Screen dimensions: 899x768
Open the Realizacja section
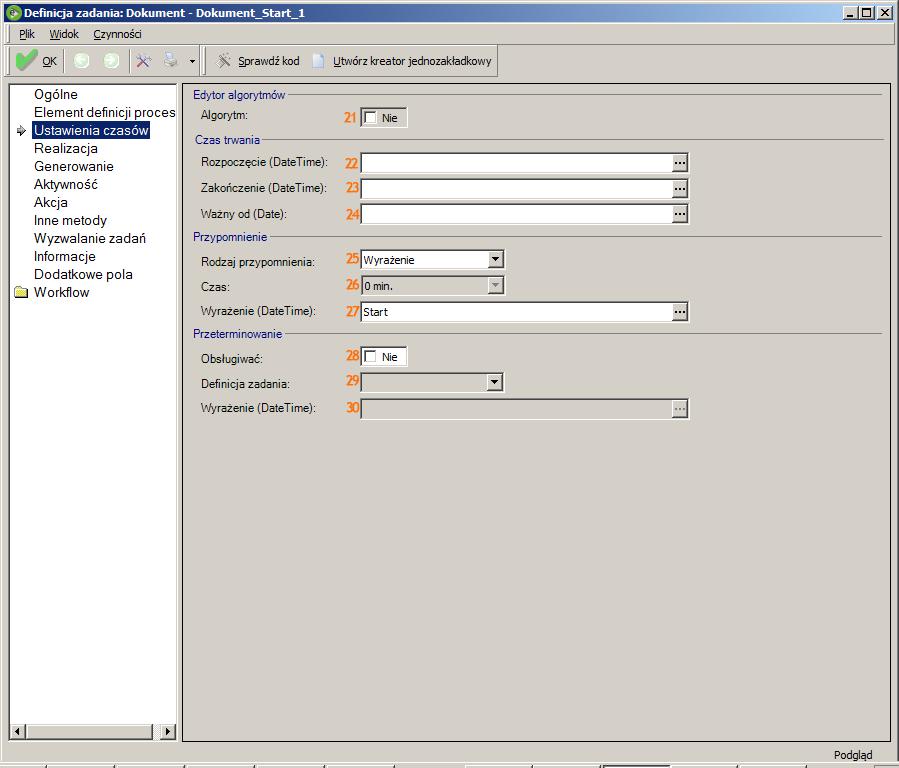(65, 148)
